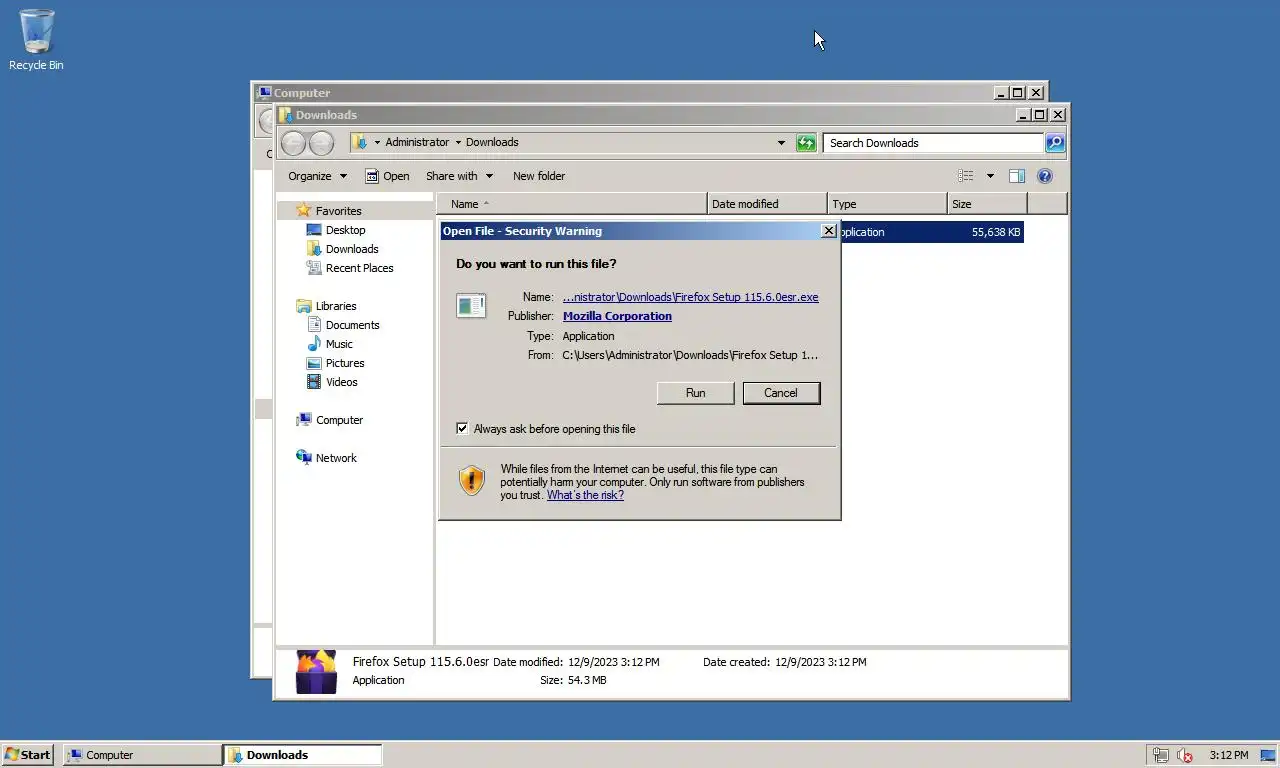Toggle the preview pane icon
The height and width of the screenshot is (768, 1280).
1016,176
